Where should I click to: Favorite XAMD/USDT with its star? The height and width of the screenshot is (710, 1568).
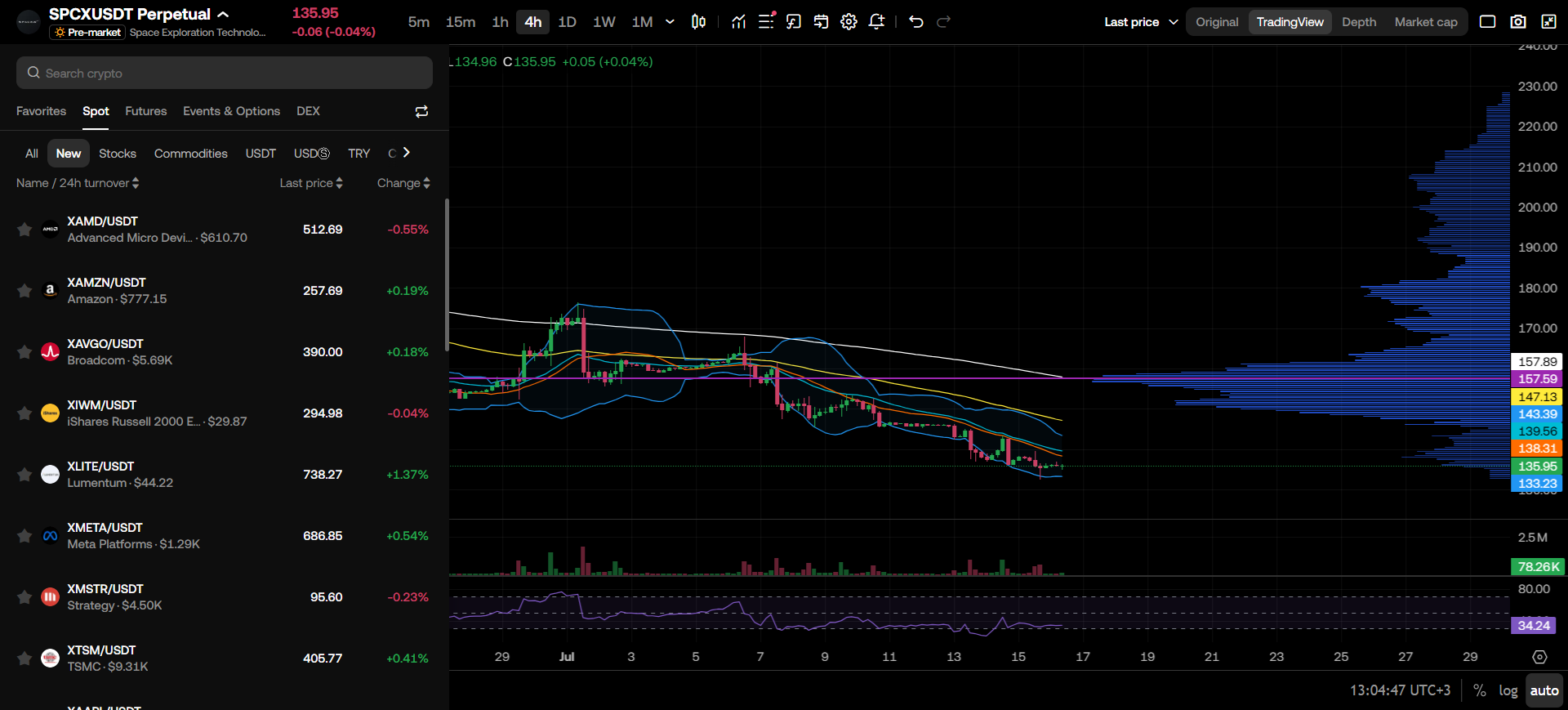pyautogui.click(x=24, y=230)
